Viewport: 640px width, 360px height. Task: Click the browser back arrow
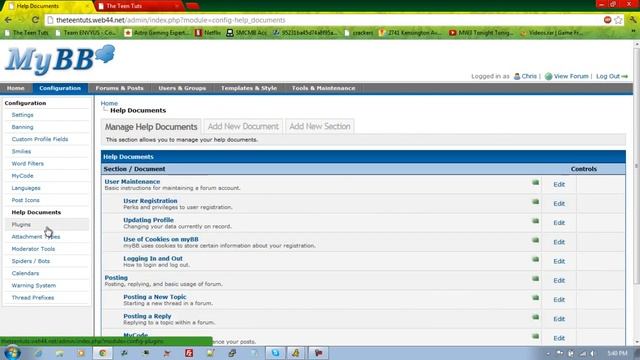[x=8, y=20]
